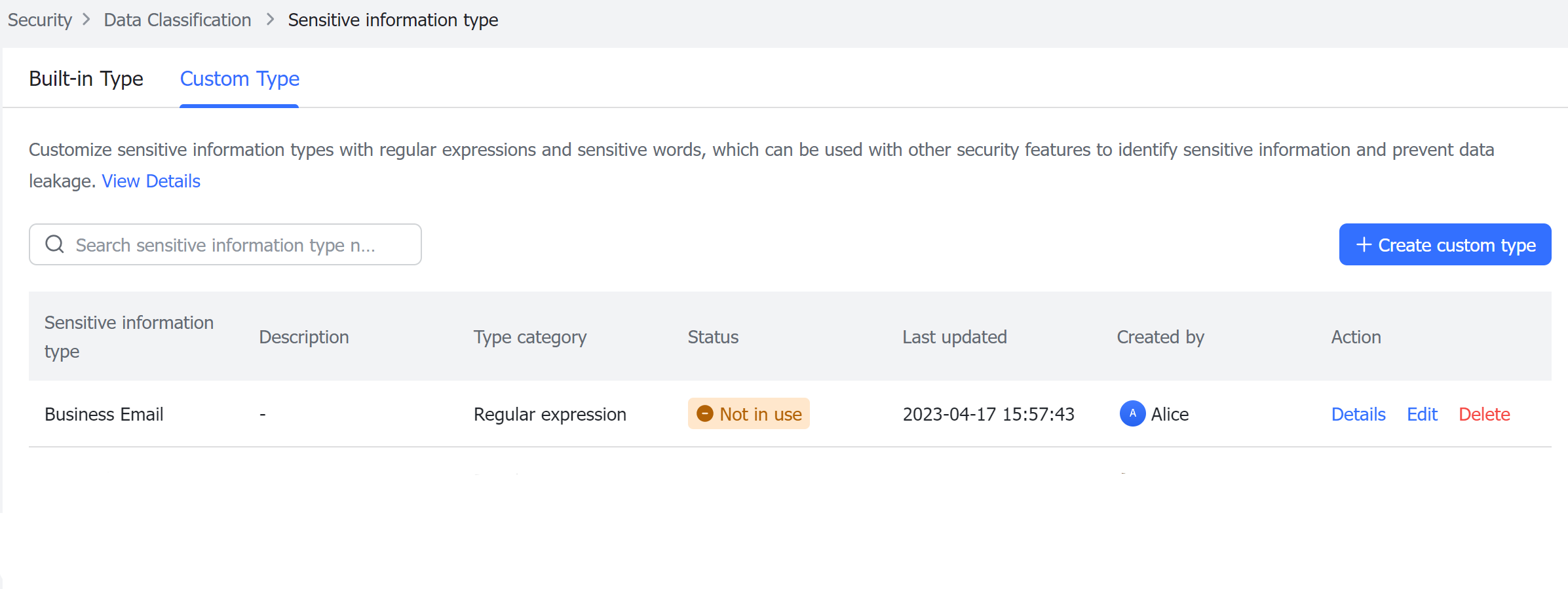Click the search magnifier icon

[54, 244]
